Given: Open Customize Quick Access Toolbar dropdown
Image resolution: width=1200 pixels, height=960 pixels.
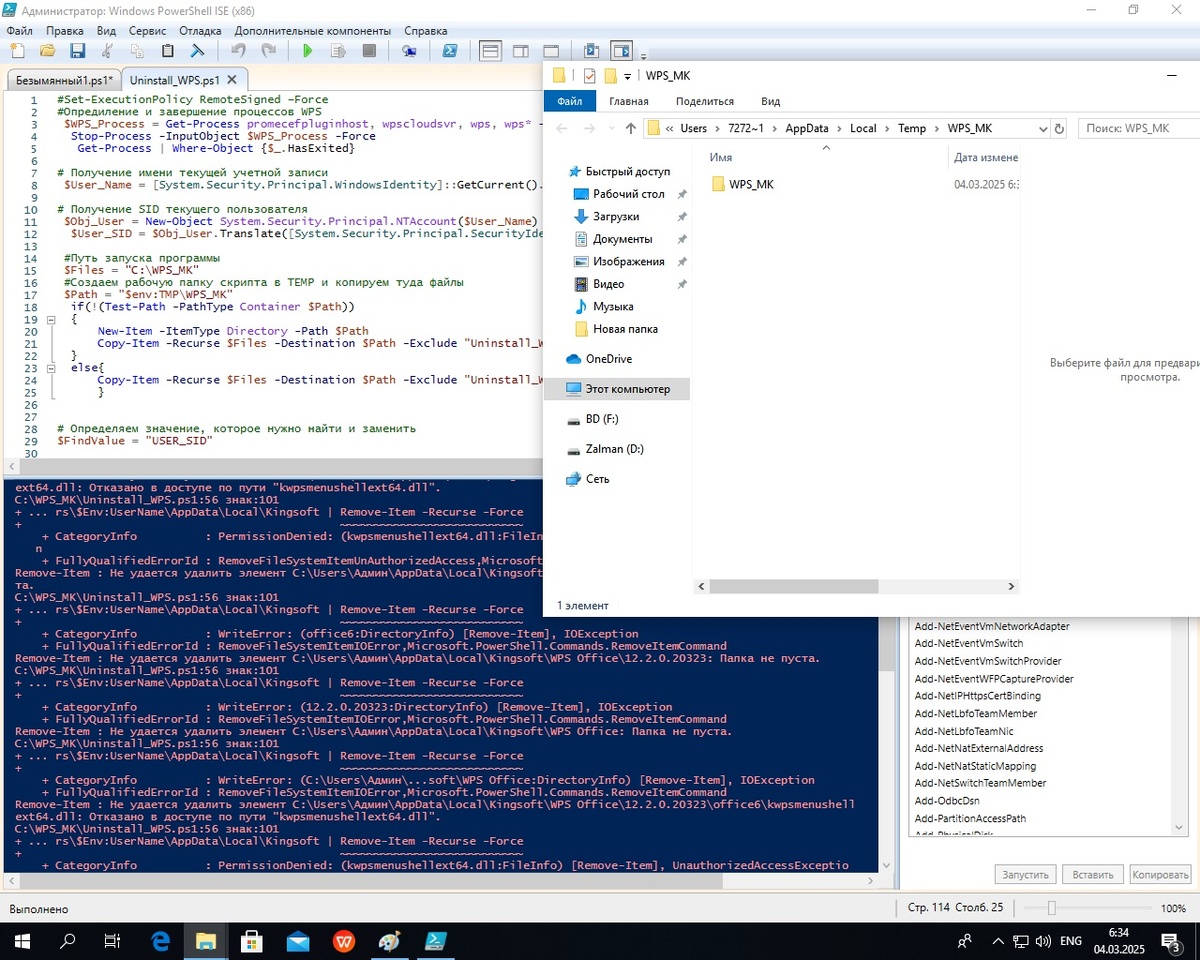Looking at the screenshot, I should pos(628,77).
